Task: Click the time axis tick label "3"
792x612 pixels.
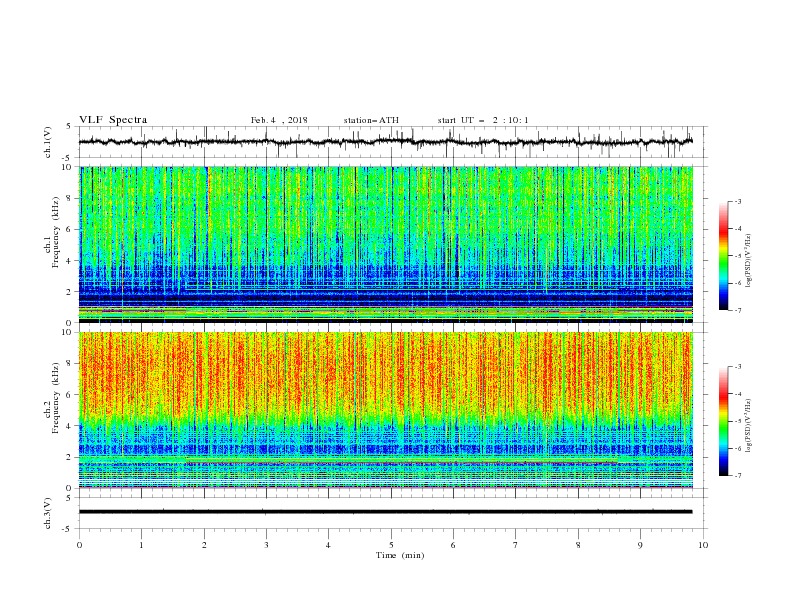Action: pos(266,545)
